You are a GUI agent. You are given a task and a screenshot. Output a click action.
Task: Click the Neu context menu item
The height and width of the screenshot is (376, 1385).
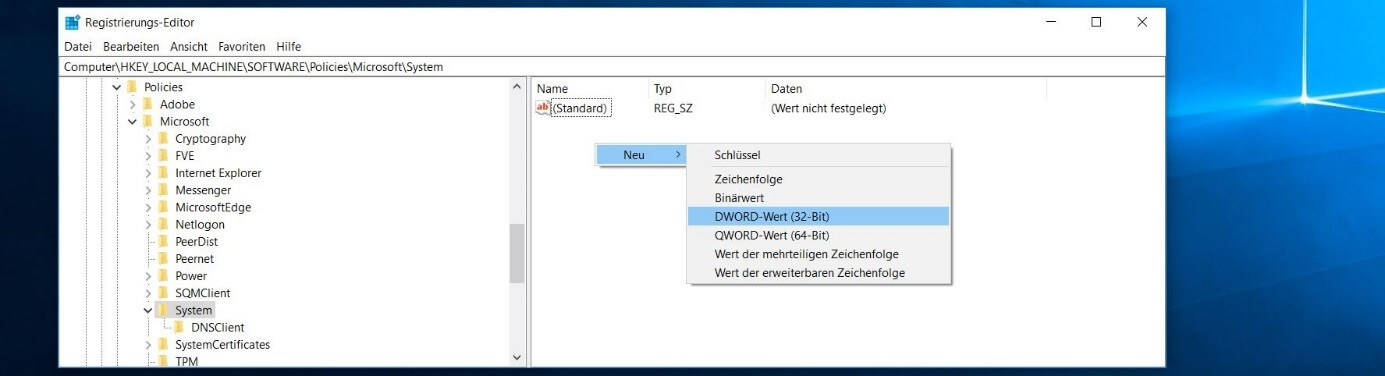642,155
